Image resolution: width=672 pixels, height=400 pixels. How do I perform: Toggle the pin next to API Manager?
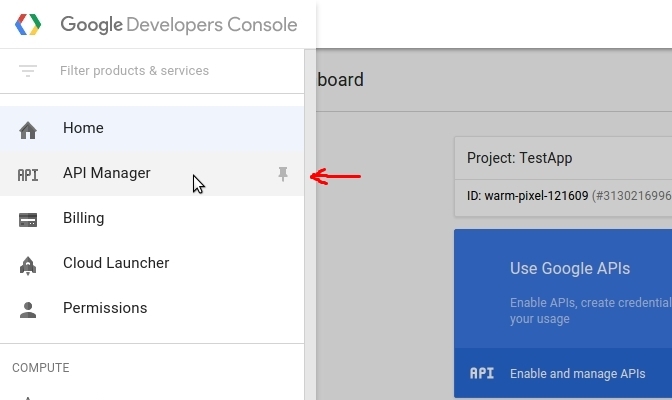point(283,174)
